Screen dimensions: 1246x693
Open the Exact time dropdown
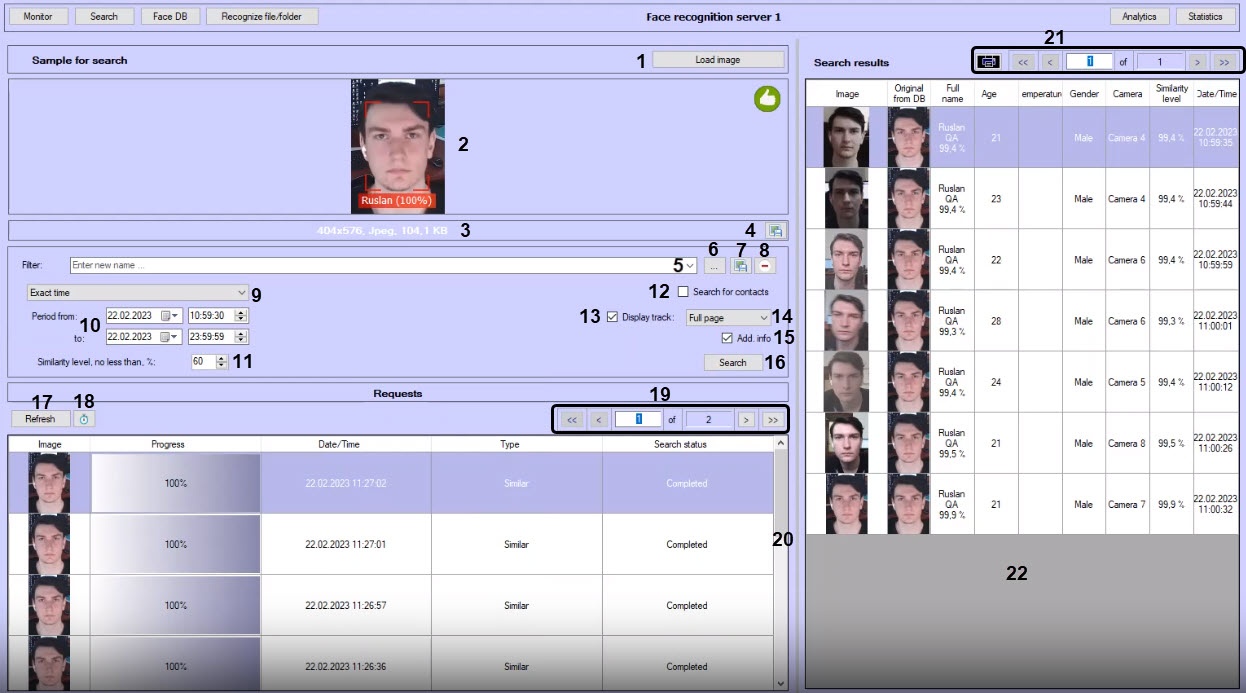[137, 292]
